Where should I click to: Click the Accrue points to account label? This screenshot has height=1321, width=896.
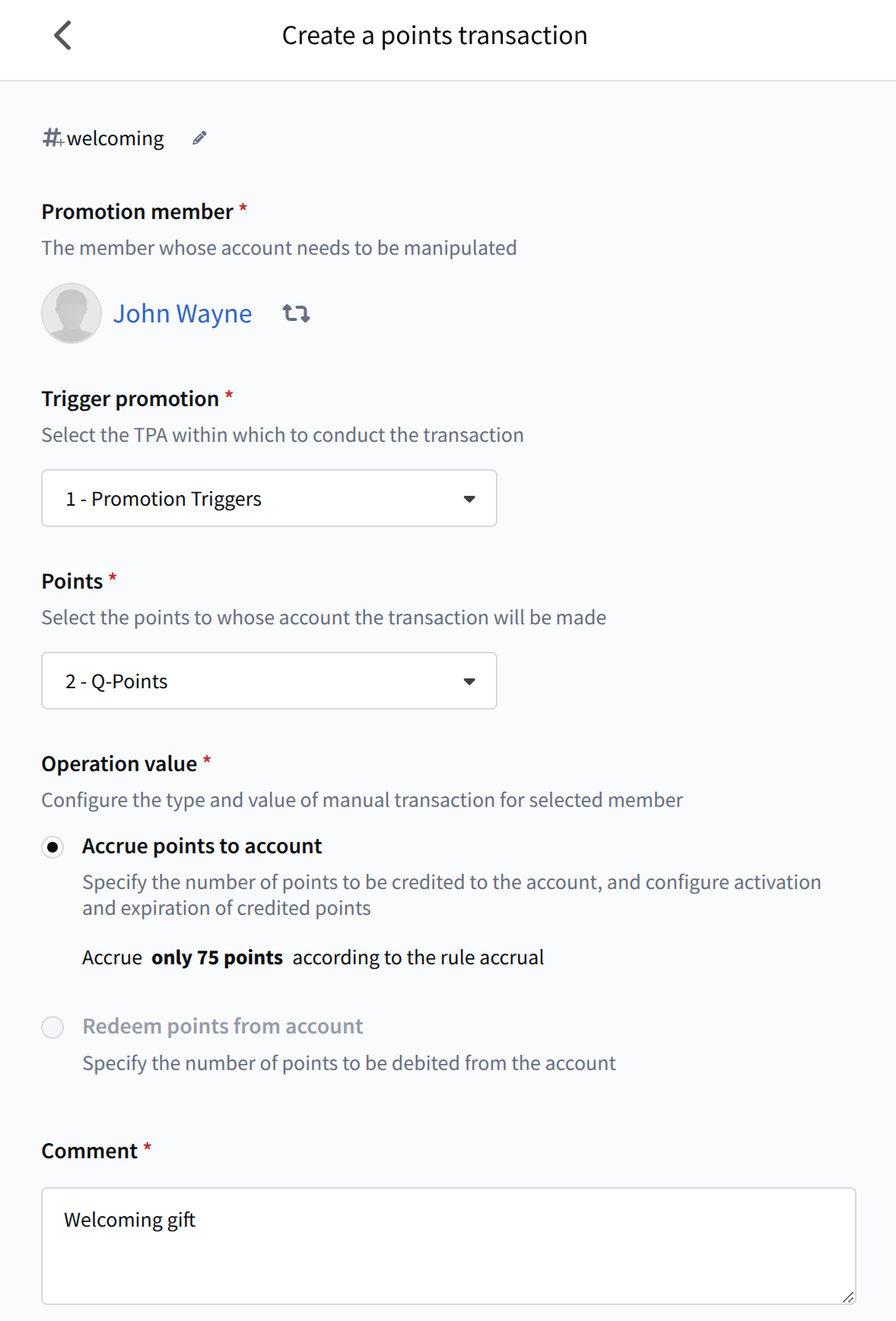point(202,846)
